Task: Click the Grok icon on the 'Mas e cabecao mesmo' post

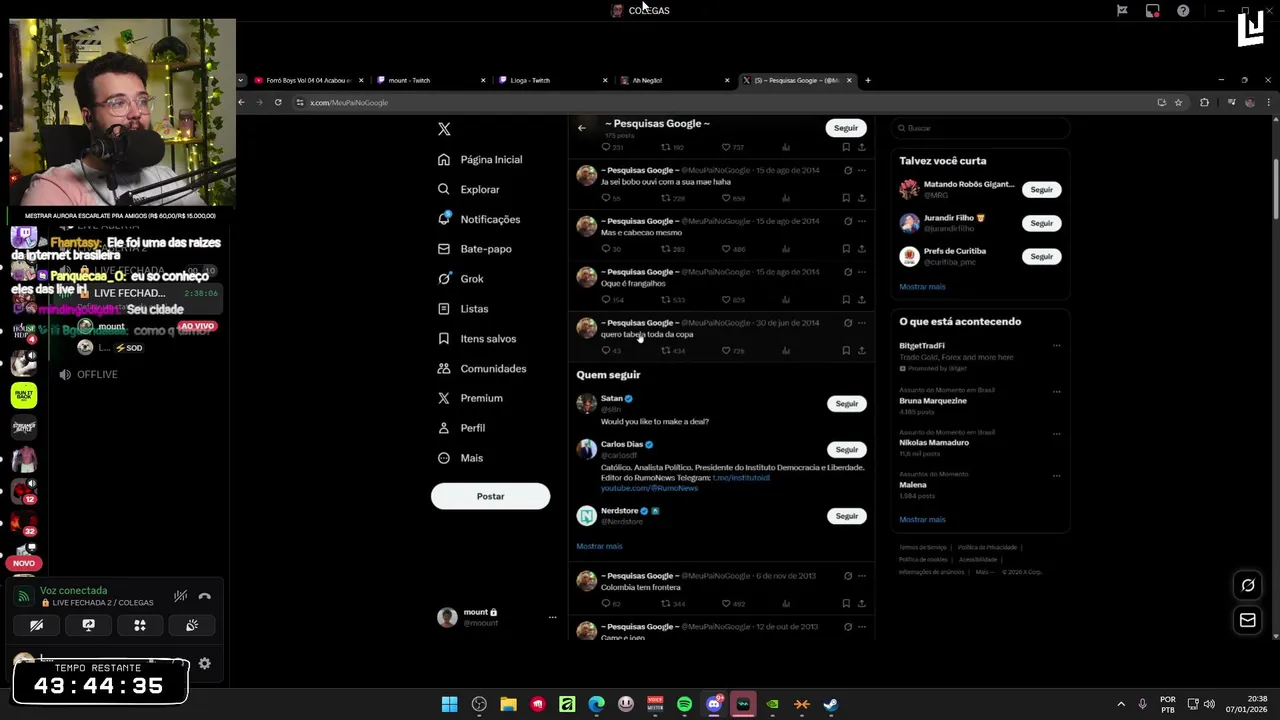Action: pyautogui.click(x=848, y=221)
